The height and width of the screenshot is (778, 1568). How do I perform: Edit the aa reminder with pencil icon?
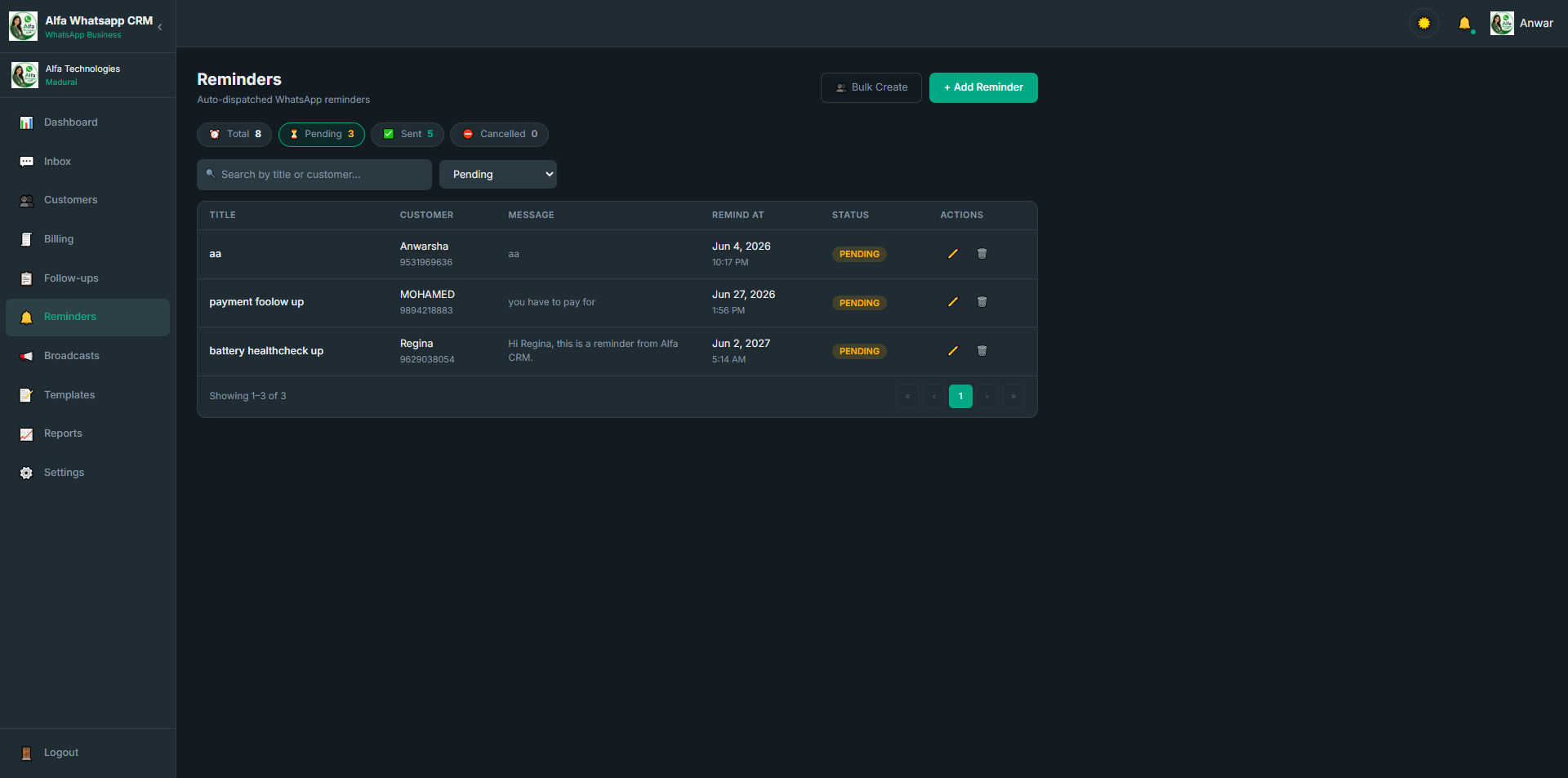pos(952,254)
